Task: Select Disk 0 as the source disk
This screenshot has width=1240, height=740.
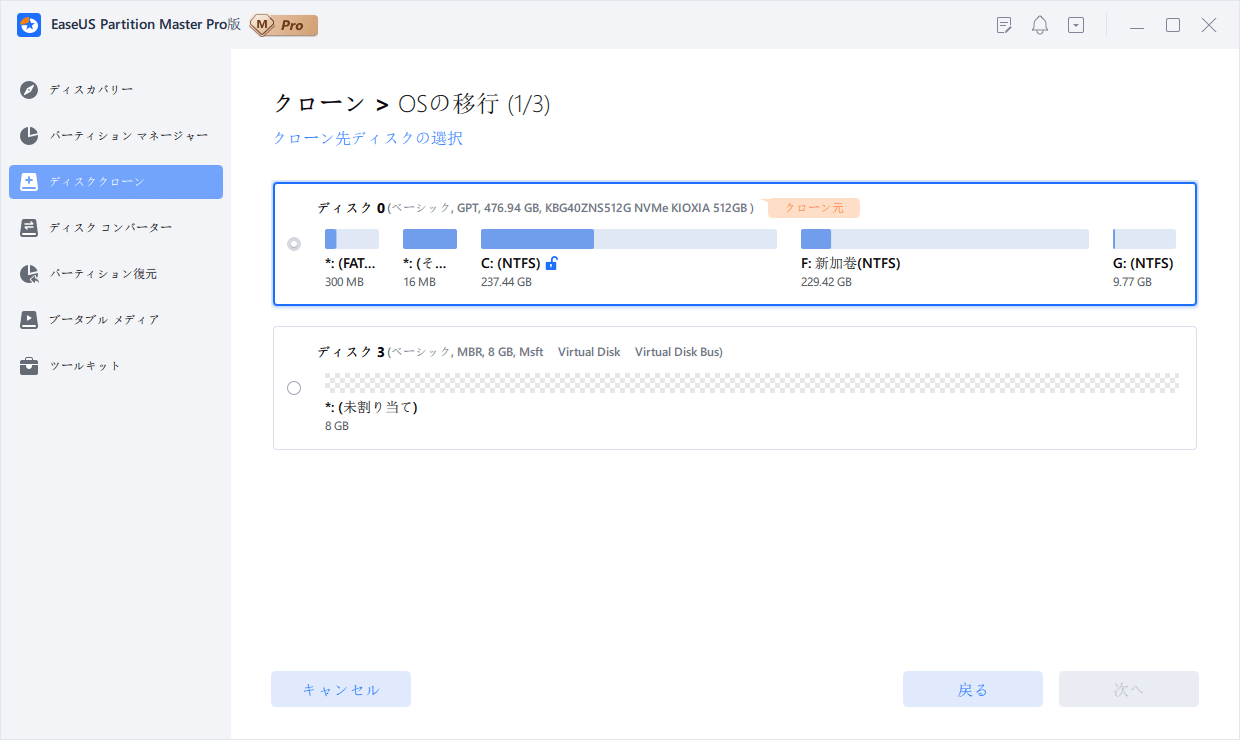Action: [294, 243]
